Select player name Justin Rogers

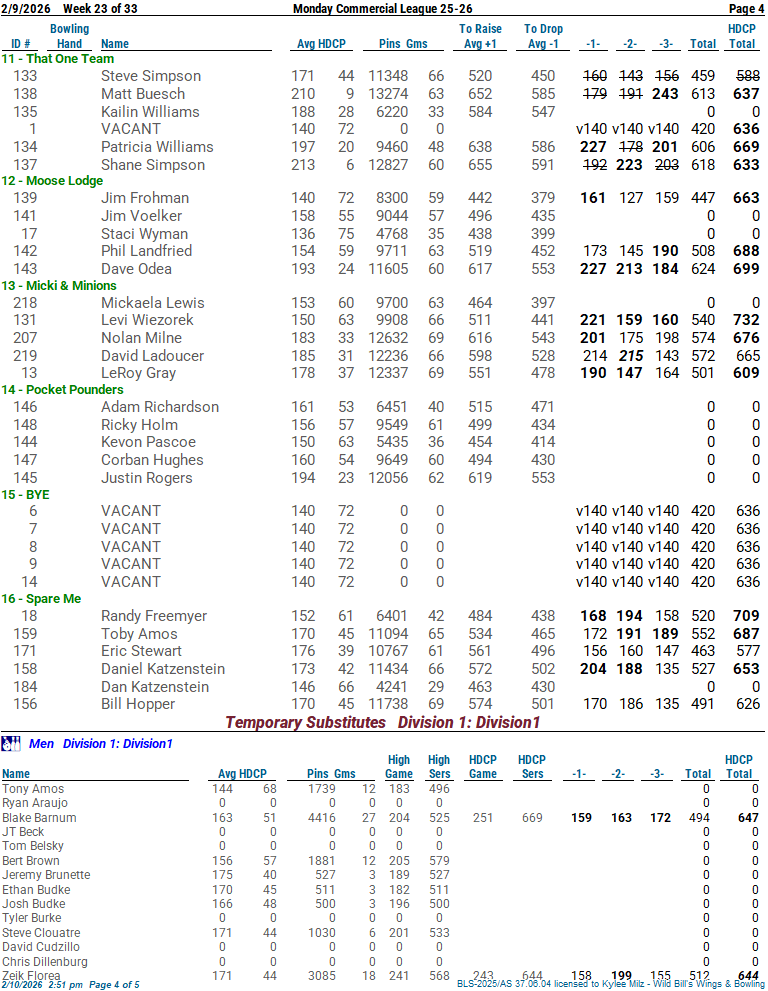coord(147,478)
